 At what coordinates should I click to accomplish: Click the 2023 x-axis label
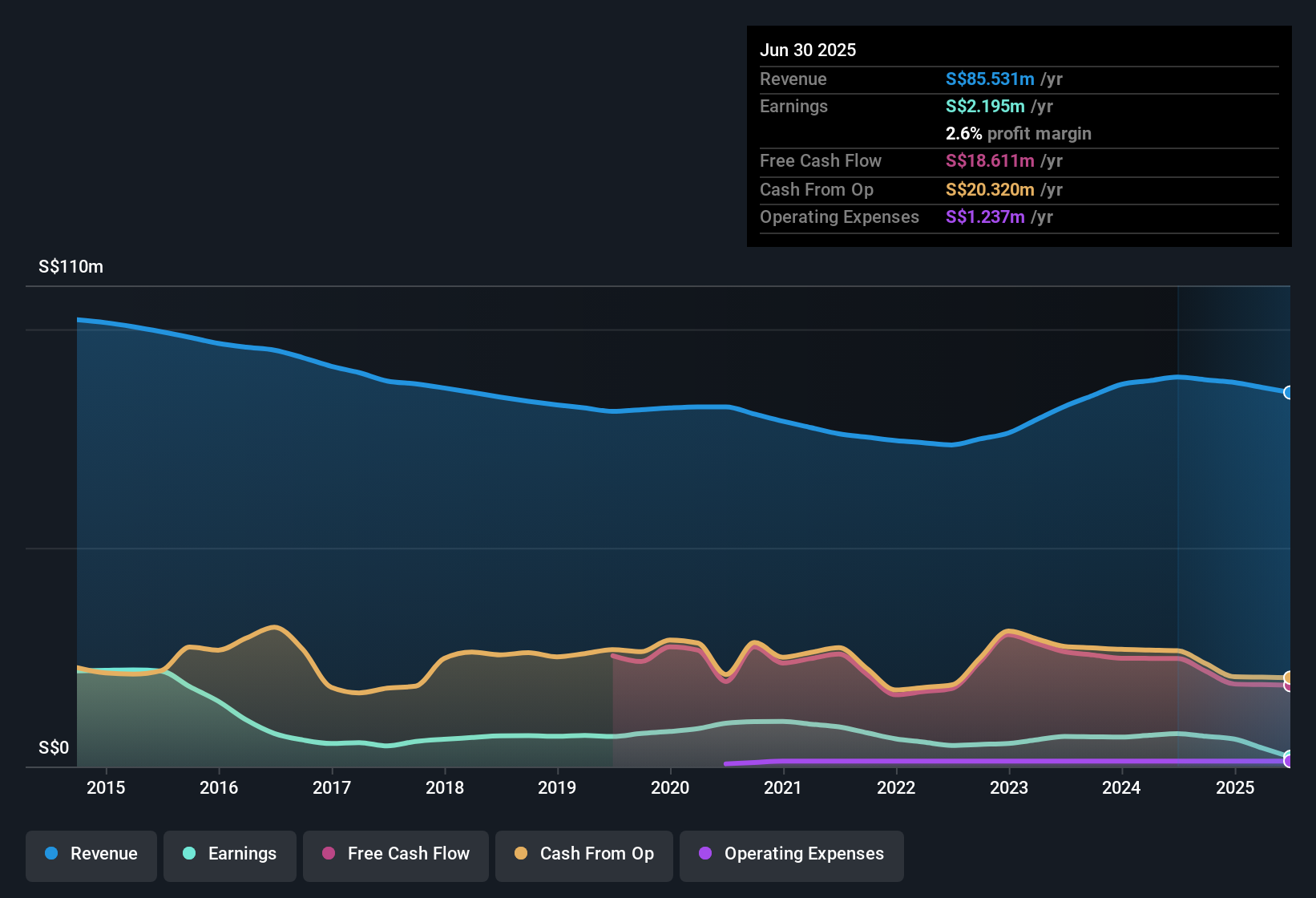tap(1009, 787)
